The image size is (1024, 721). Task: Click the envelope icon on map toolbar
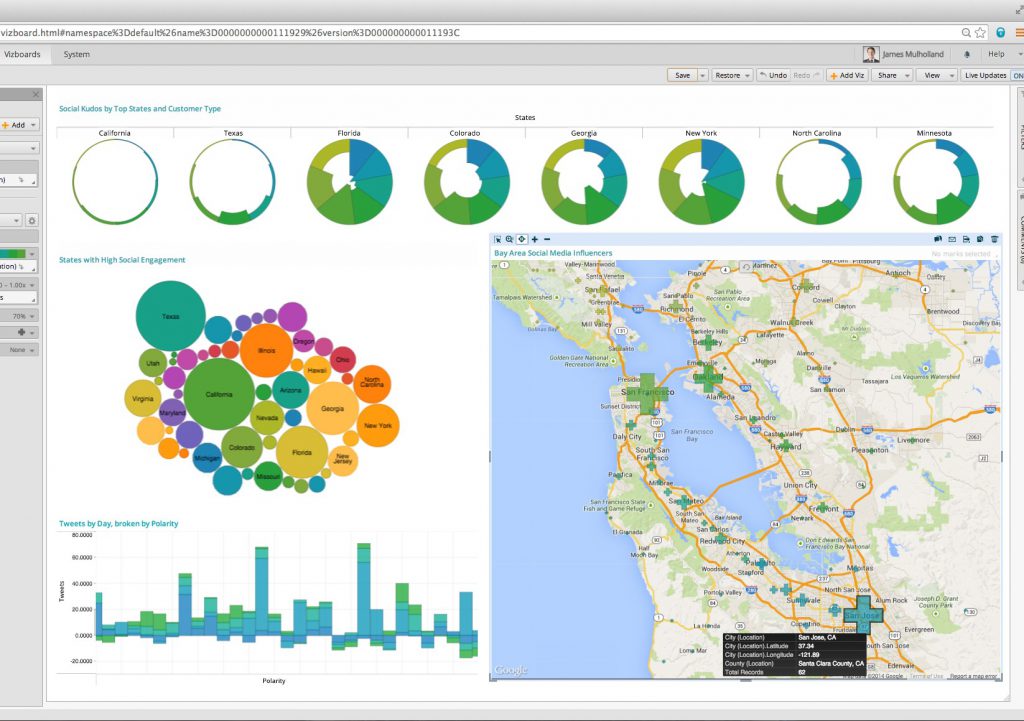(x=952, y=239)
